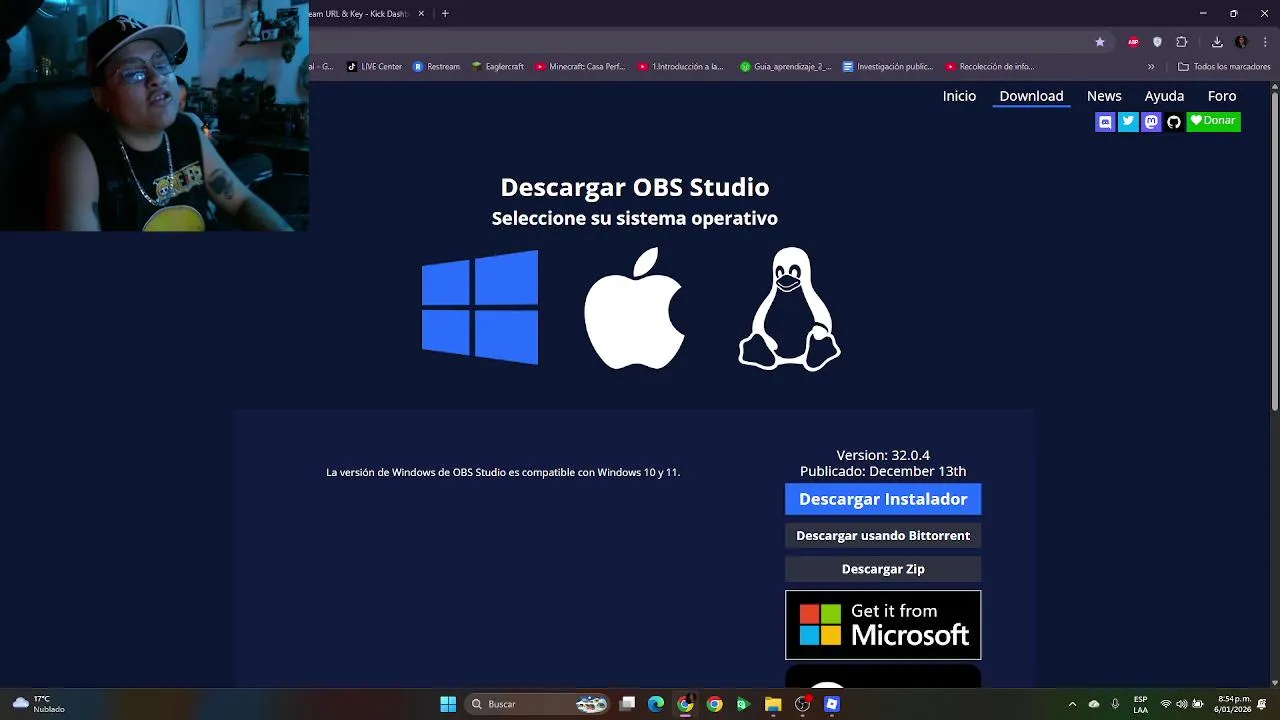Open the 1.Introducción a la... bookmark
The height and width of the screenshot is (720, 1280).
[681, 67]
